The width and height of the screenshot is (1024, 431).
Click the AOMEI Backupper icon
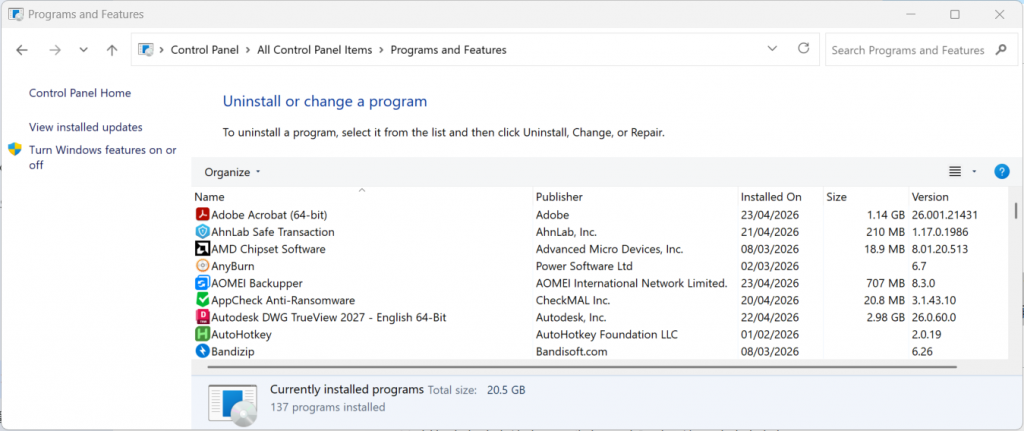[202, 283]
